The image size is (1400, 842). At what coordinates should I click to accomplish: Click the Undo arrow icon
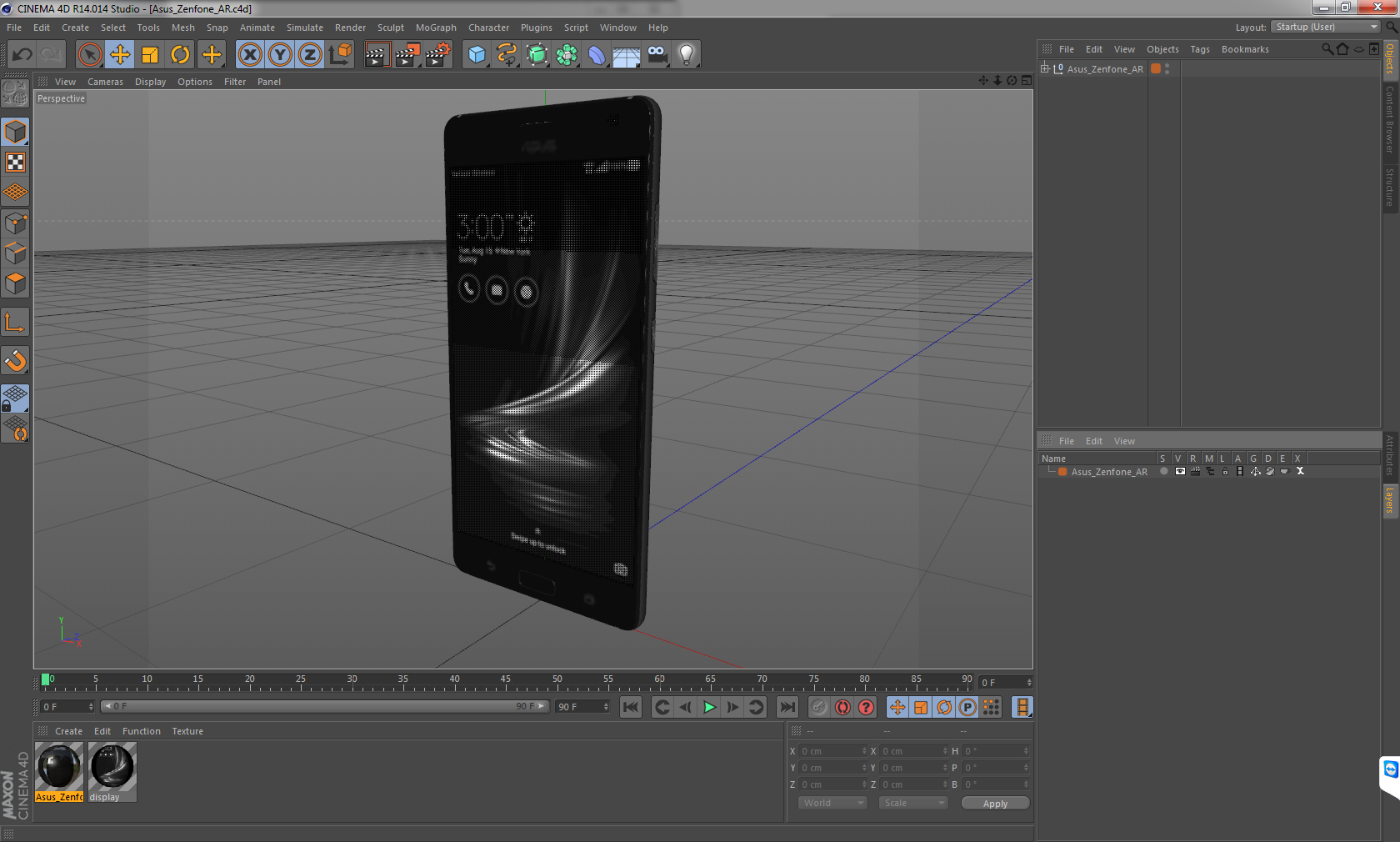22,55
